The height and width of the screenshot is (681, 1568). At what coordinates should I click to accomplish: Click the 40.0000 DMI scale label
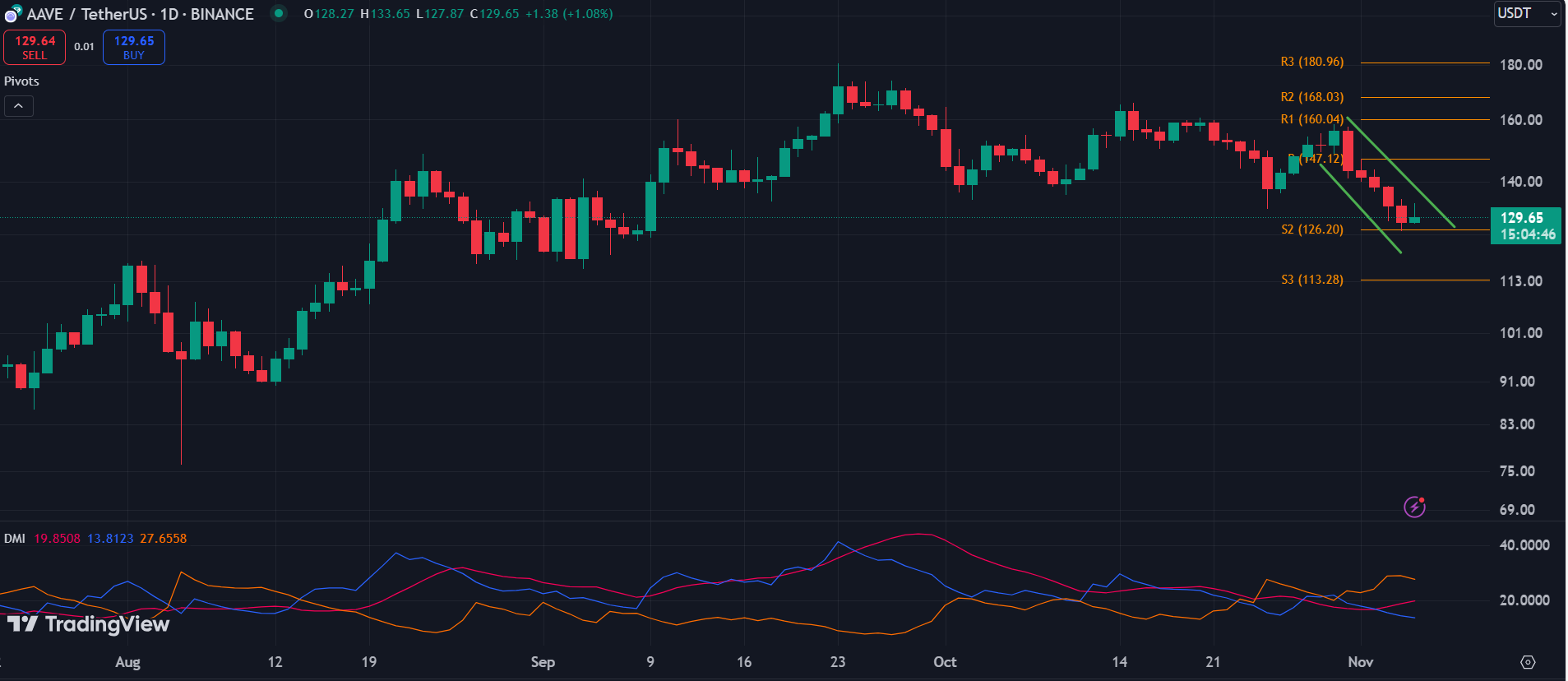tap(1524, 545)
